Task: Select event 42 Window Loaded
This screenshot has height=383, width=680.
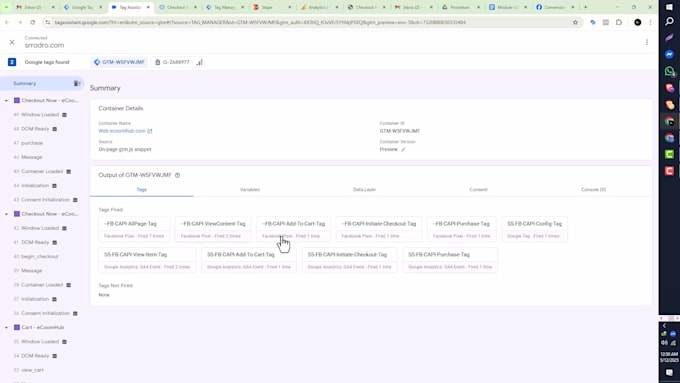Action: pos(40,228)
